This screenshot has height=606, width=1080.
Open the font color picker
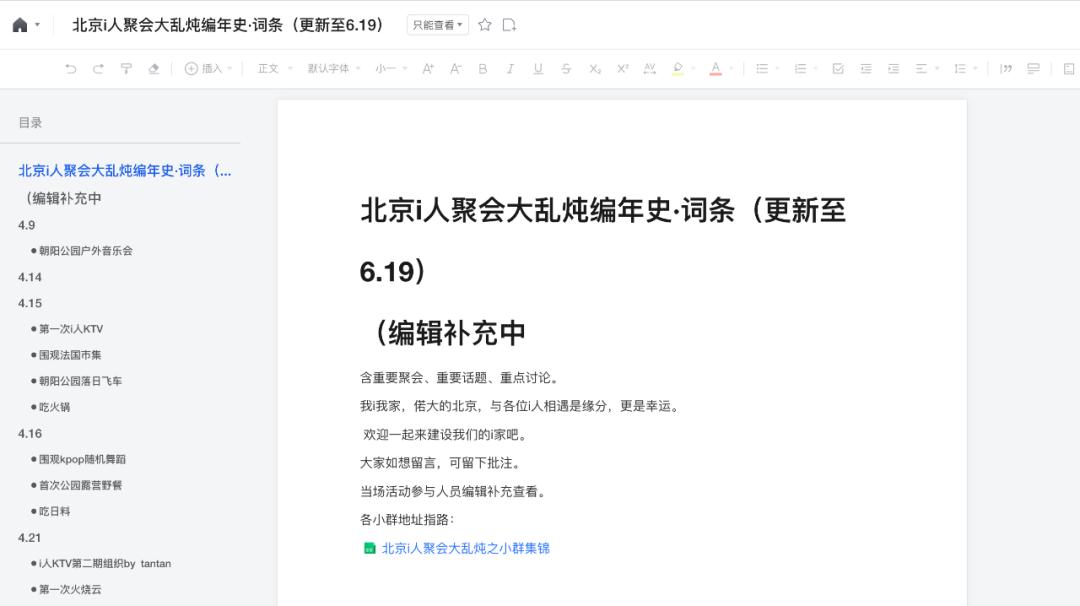tap(716, 68)
